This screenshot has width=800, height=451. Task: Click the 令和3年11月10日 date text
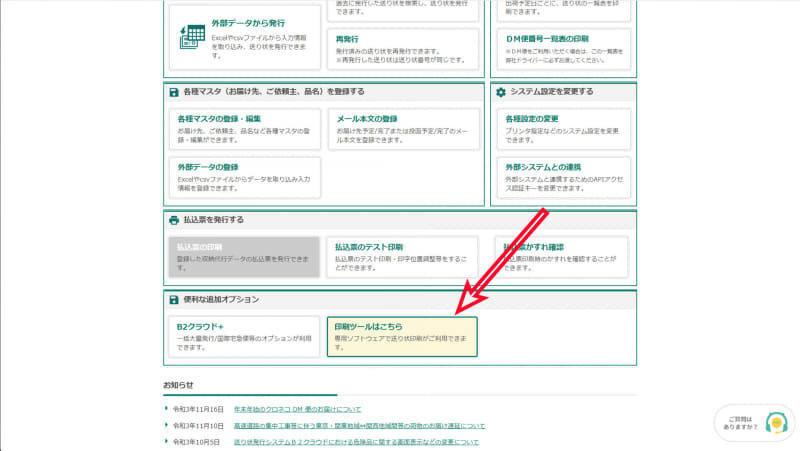pos(198,425)
